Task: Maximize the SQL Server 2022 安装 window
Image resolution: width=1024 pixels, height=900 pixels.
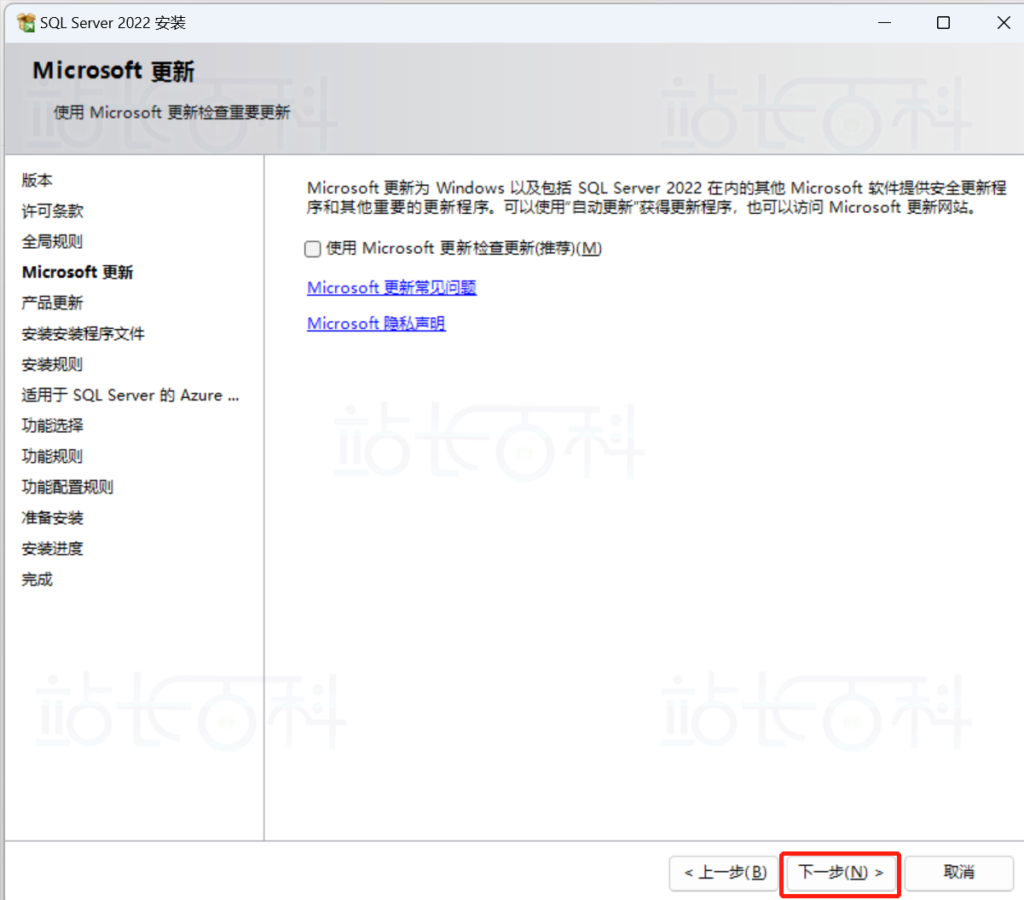Action: (943, 23)
